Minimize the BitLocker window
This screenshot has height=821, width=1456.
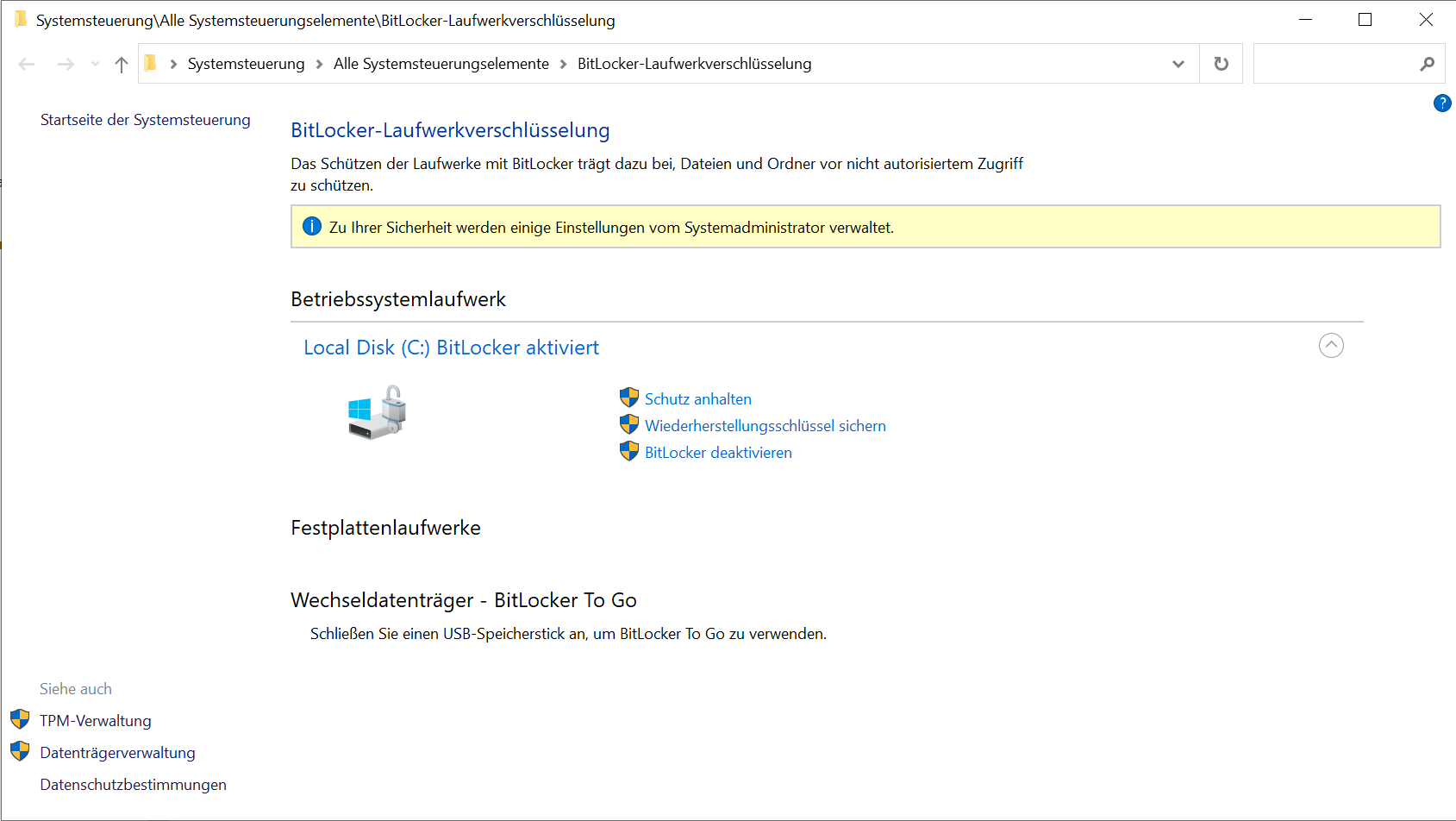[1306, 19]
